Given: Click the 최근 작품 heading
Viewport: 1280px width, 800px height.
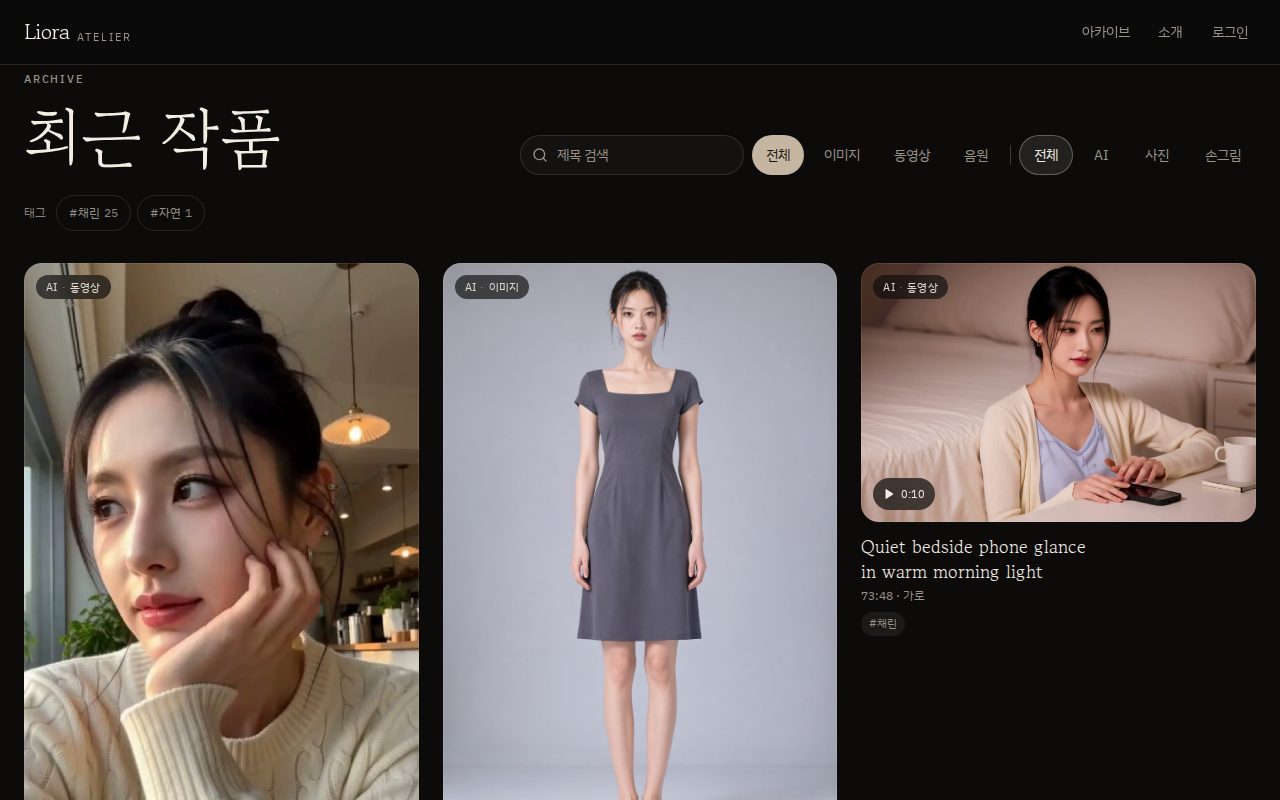Looking at the screenshot, I should 152,137.
